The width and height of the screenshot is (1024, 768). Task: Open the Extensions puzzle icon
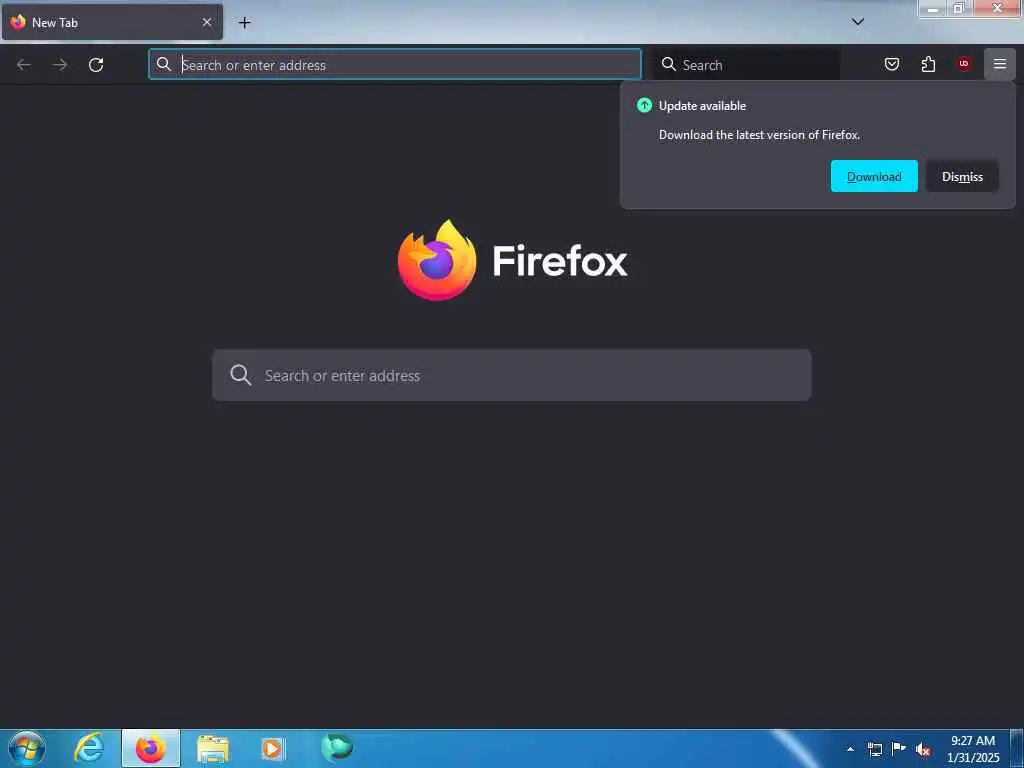[928, 64]
